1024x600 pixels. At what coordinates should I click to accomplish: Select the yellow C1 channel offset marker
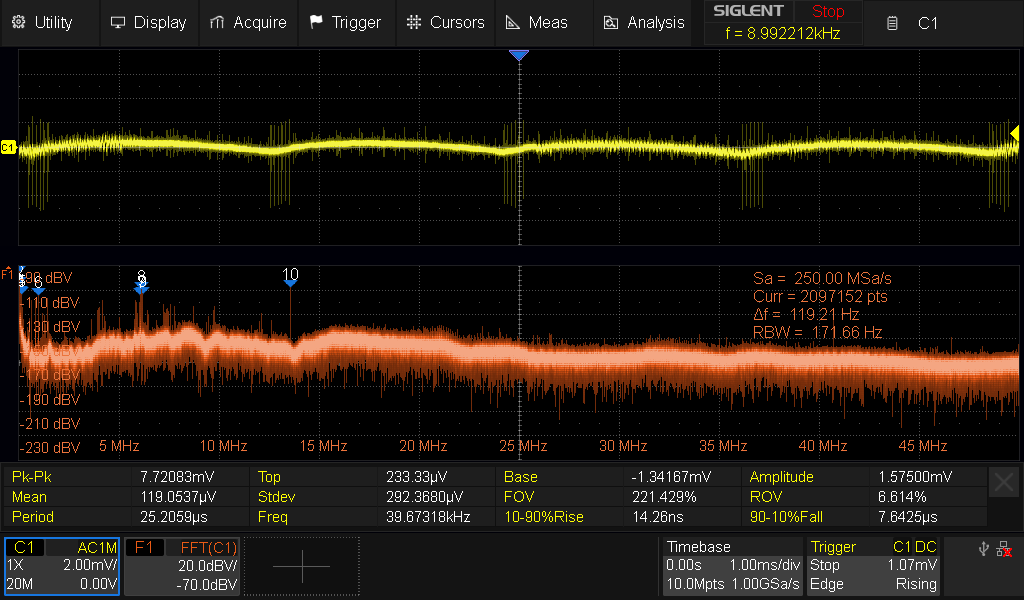(8, 148)
